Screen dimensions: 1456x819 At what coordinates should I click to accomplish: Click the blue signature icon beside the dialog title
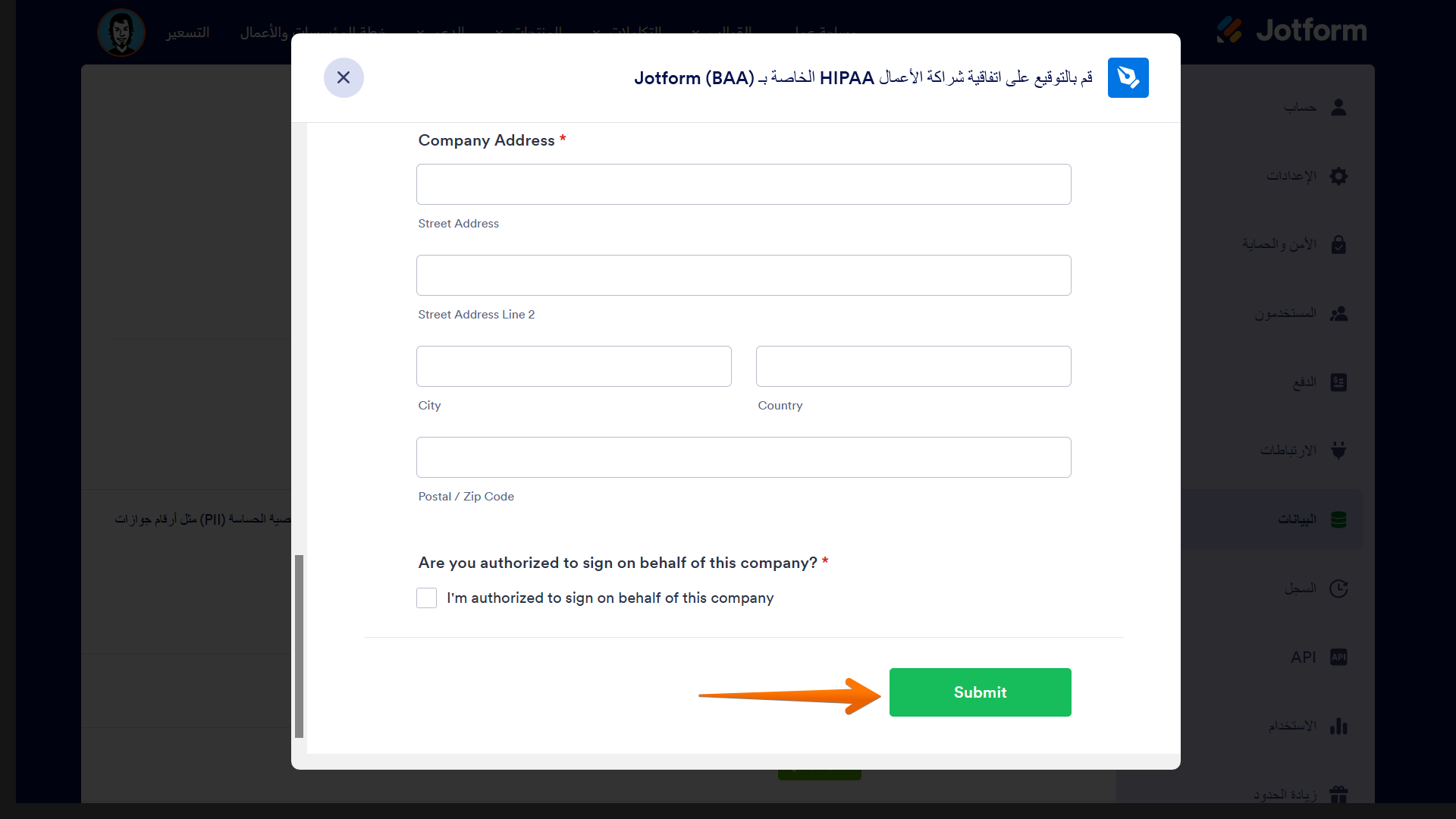pos(1128,77)
